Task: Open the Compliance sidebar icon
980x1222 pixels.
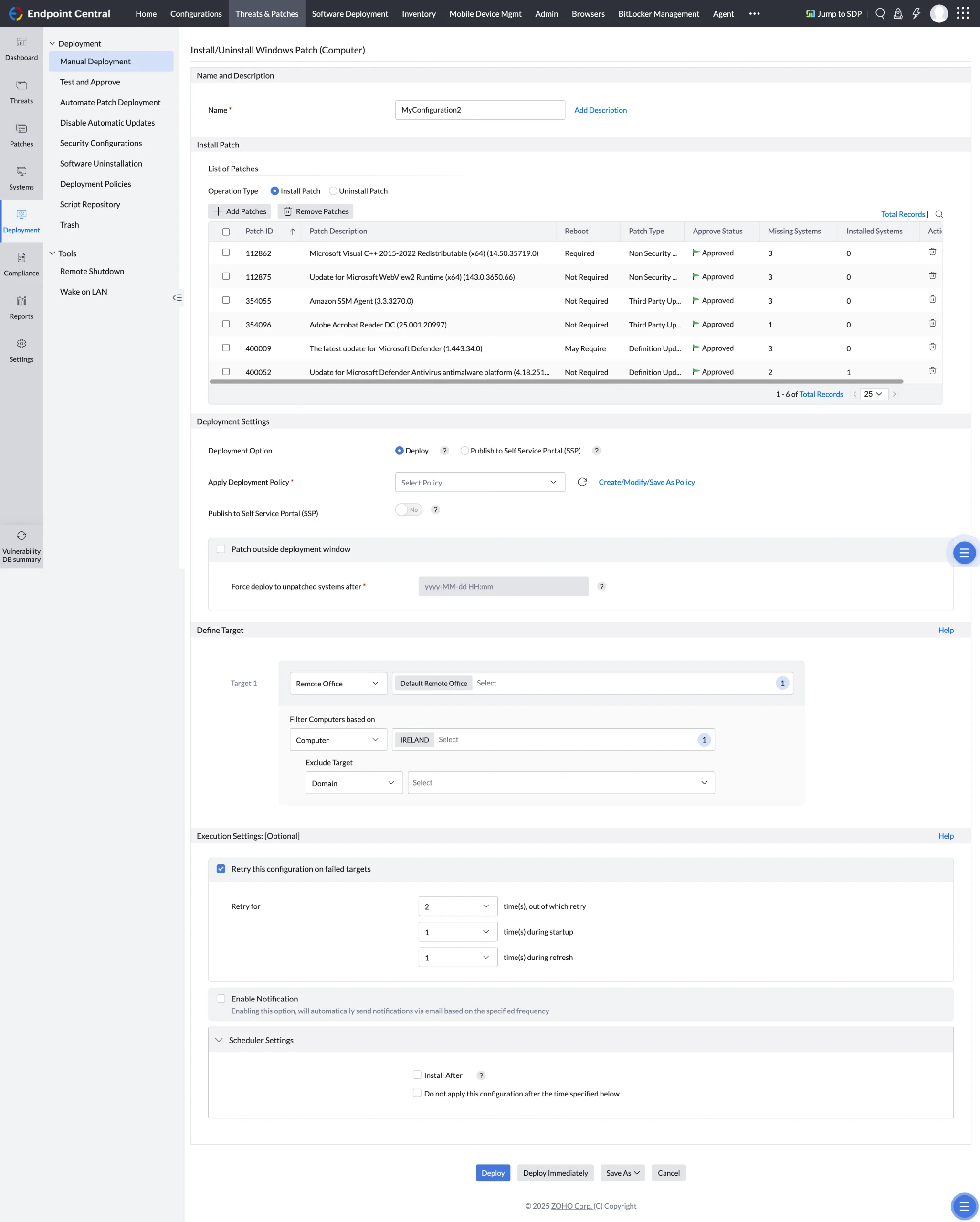Action: pyautogui.click(x=21, y=258)
